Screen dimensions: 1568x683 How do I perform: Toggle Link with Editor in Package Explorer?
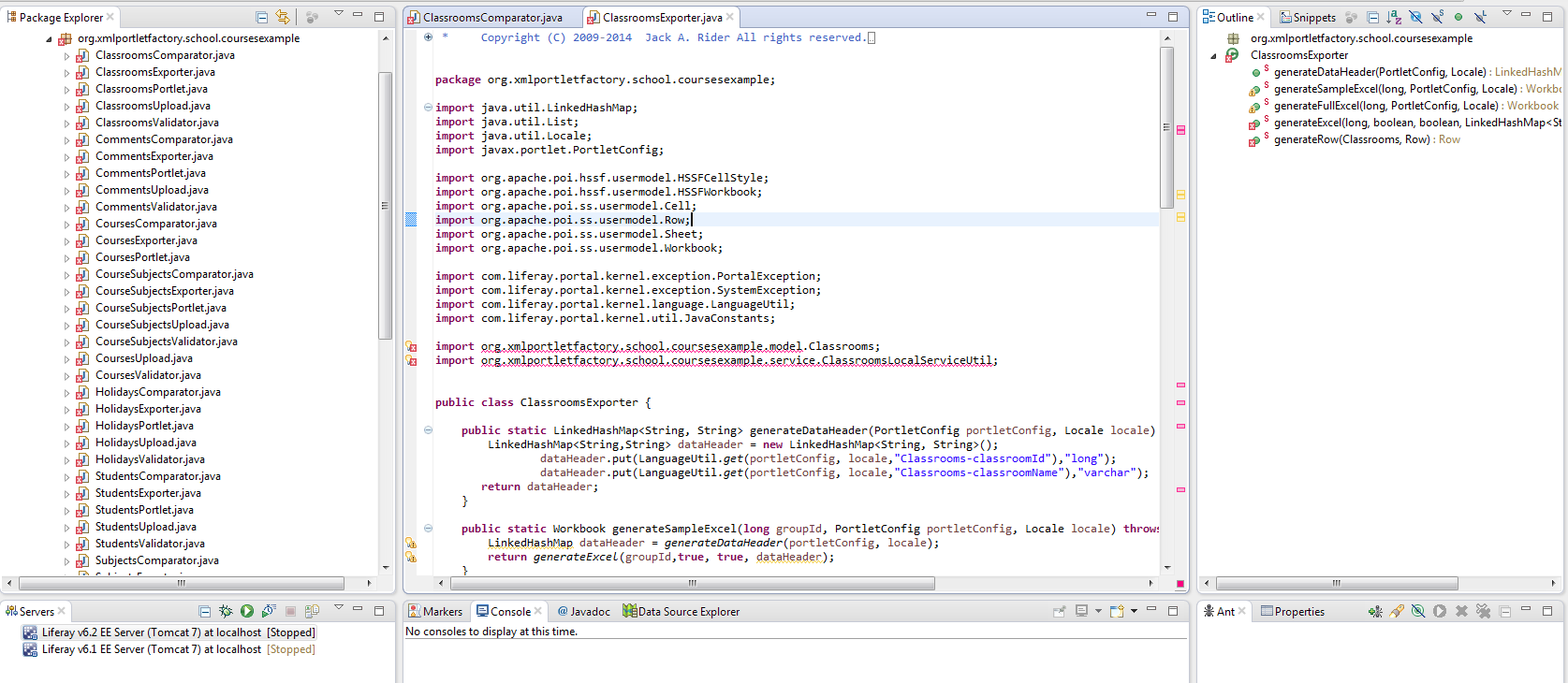(283, 17)
